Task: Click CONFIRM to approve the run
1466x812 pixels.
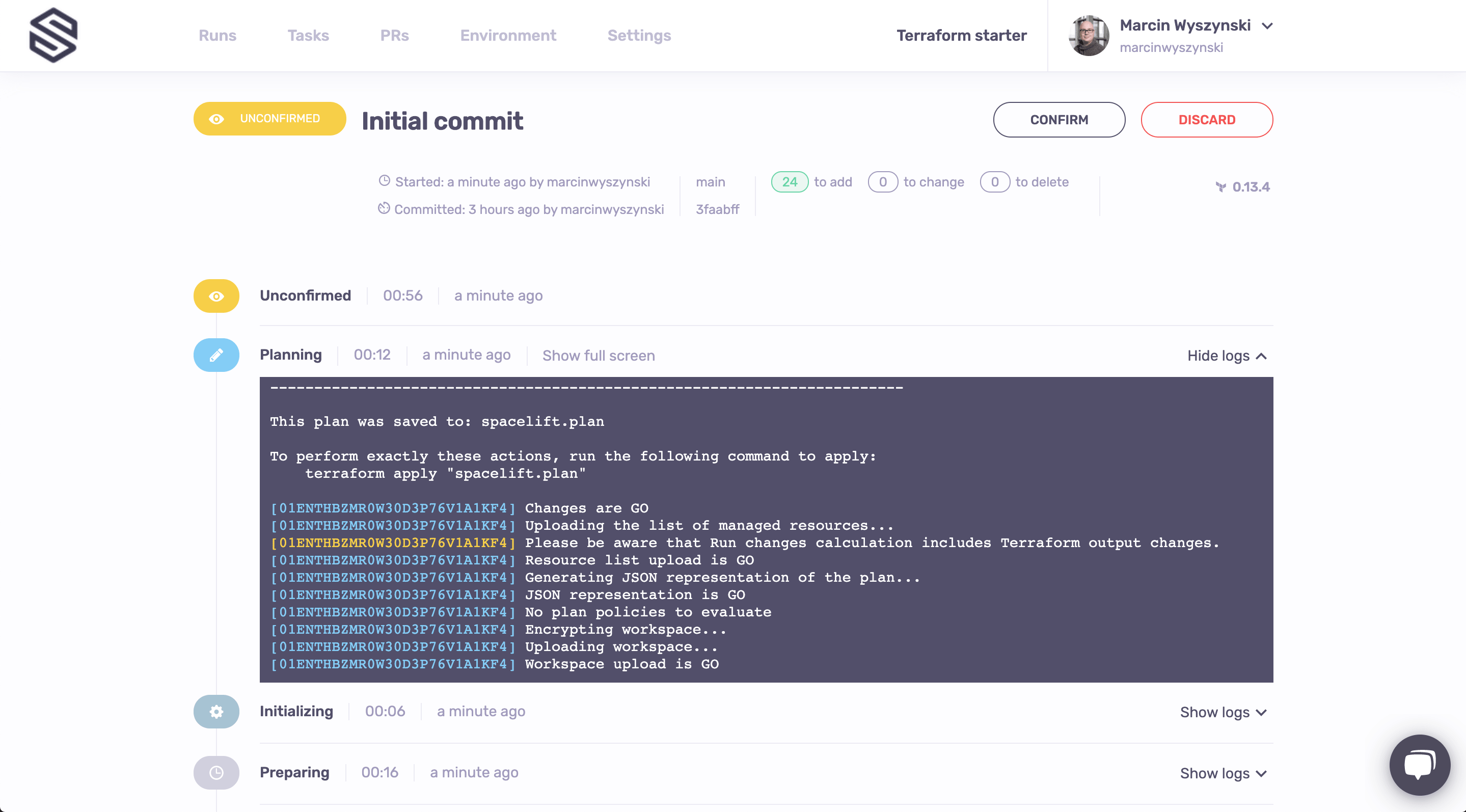Action: (x=1059, y=119)
